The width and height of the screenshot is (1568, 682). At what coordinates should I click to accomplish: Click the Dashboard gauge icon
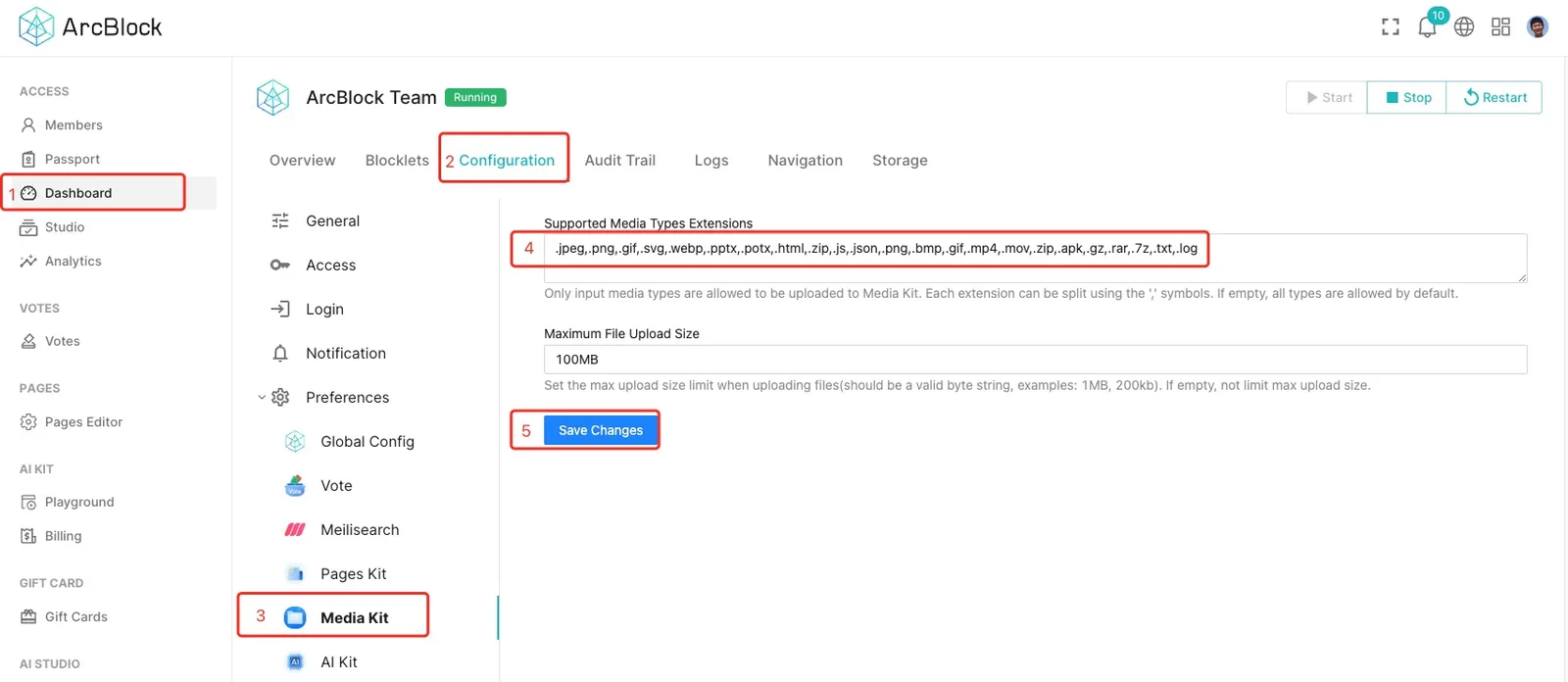28,193
